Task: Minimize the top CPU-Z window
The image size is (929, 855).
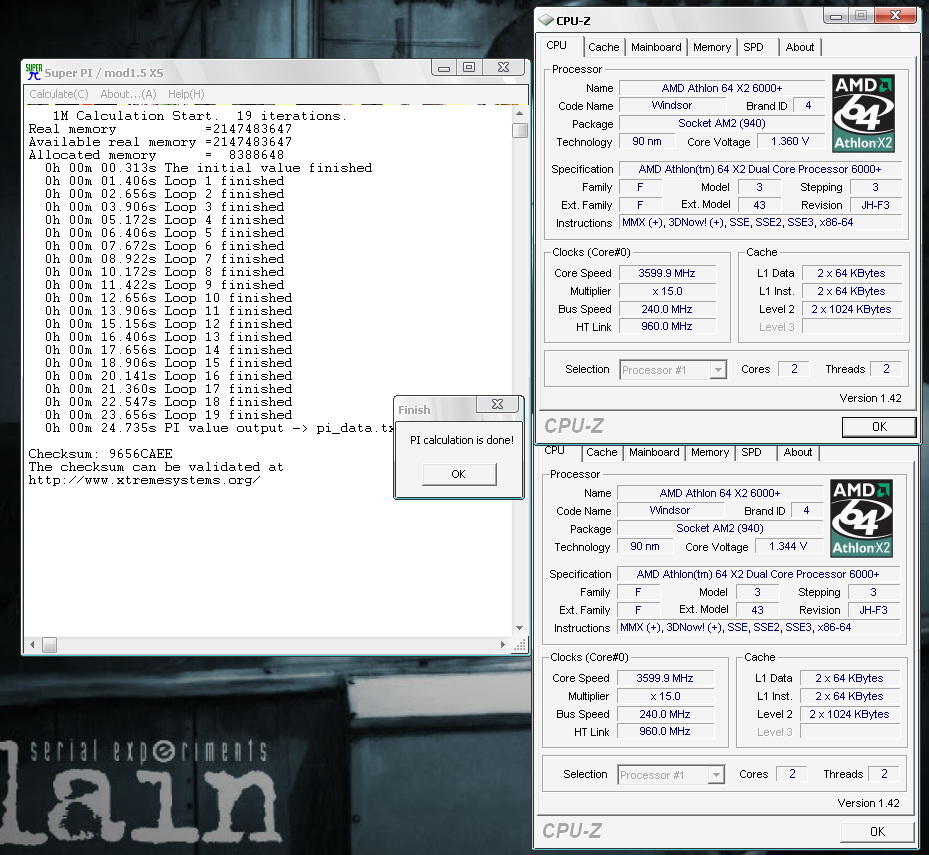Action: 836,16
